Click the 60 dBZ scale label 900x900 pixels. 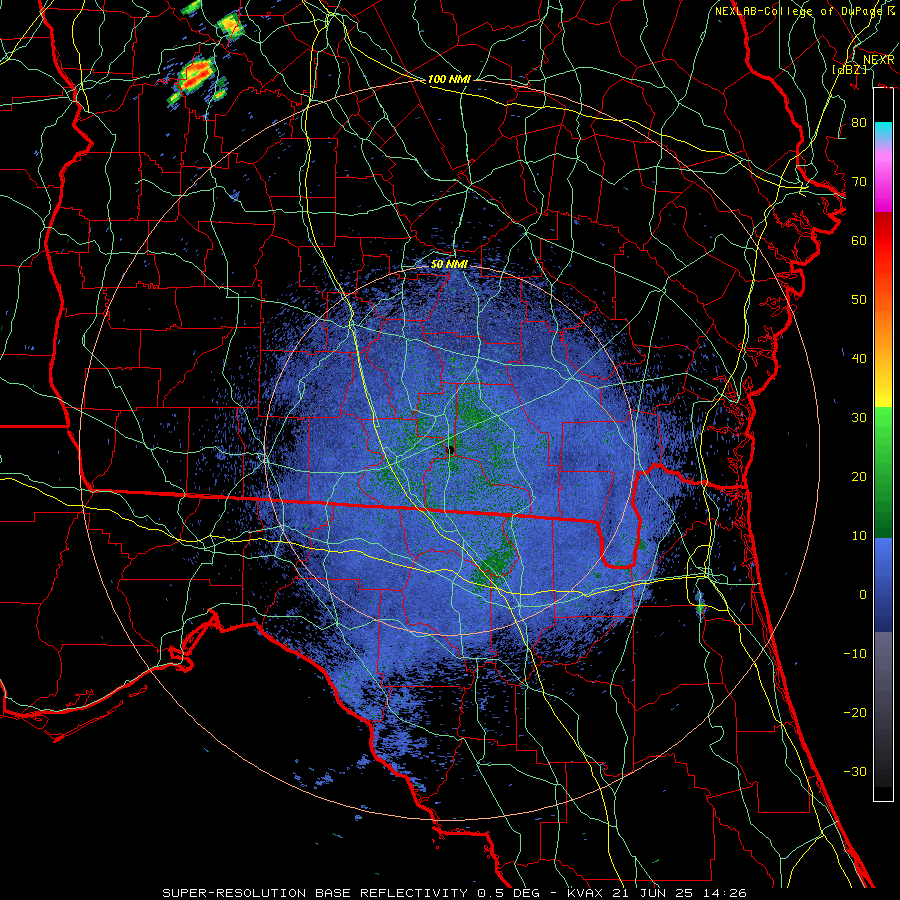click(859, 240)
